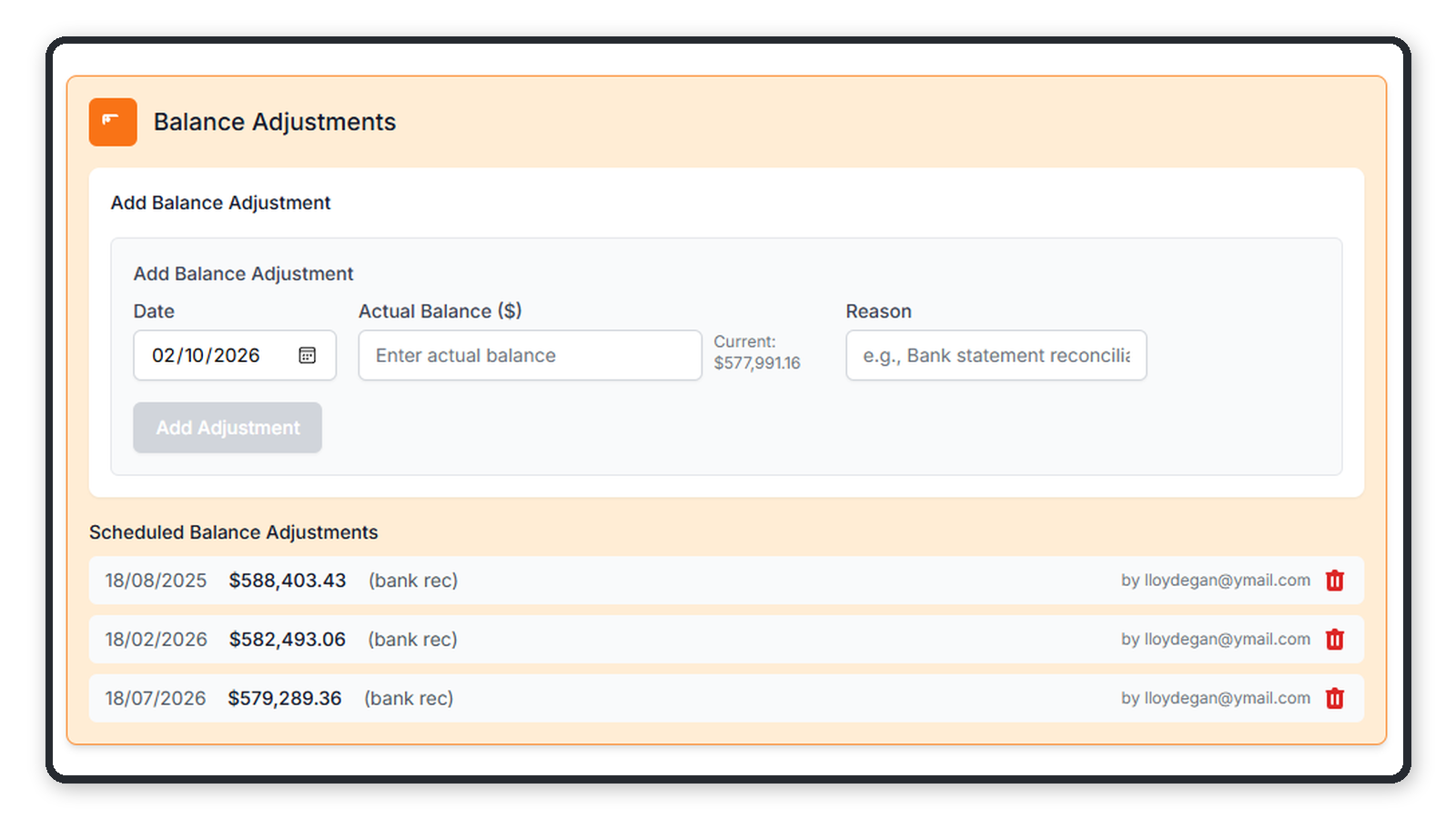Open the calendar picker in Date field
1456x819 pixels.
[x=308, y=355]
